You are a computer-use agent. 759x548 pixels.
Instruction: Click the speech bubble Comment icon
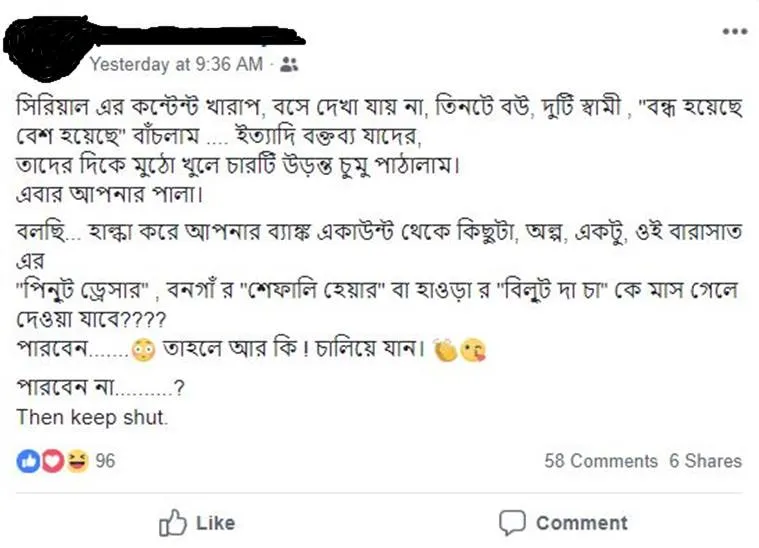[x=512, y=523]
